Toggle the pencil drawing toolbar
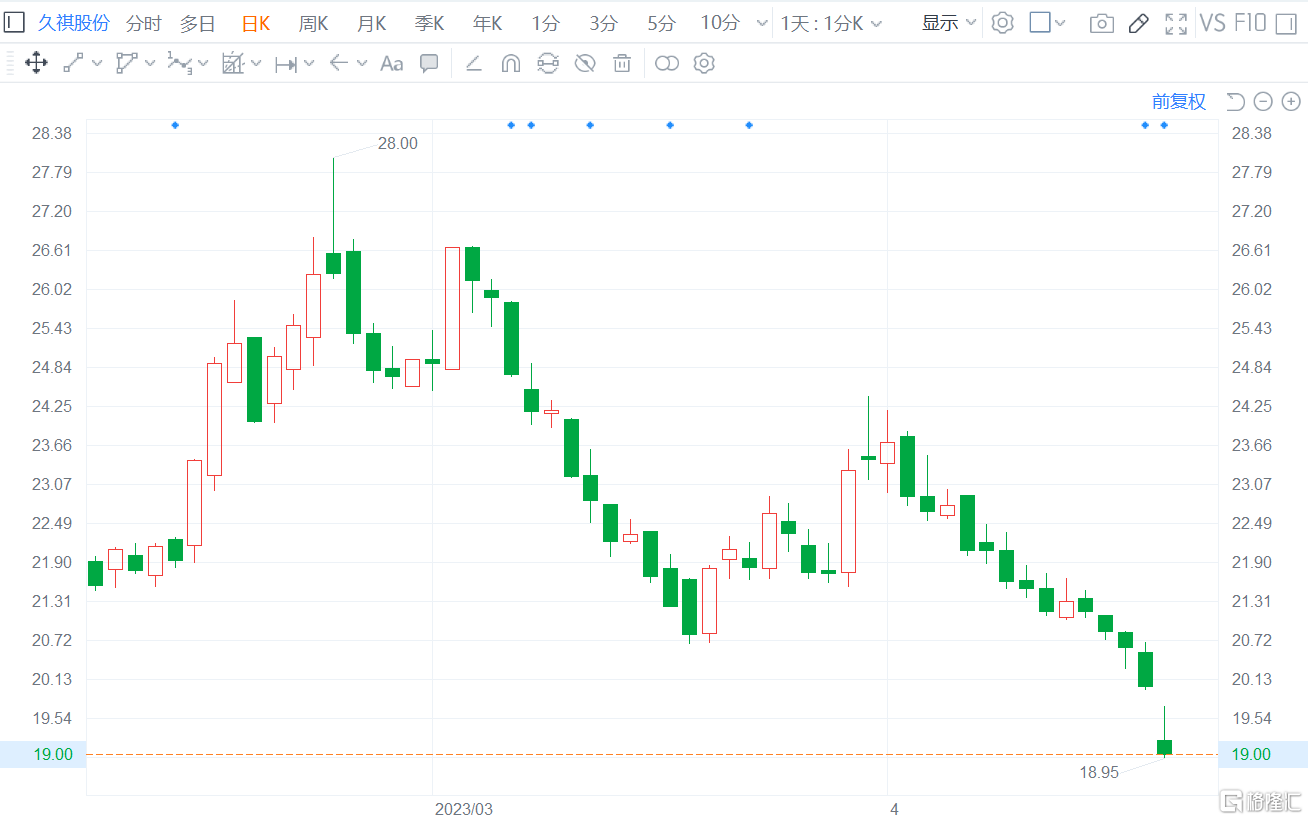The height and width of the screenshot is (821, 1308). 1139,23
